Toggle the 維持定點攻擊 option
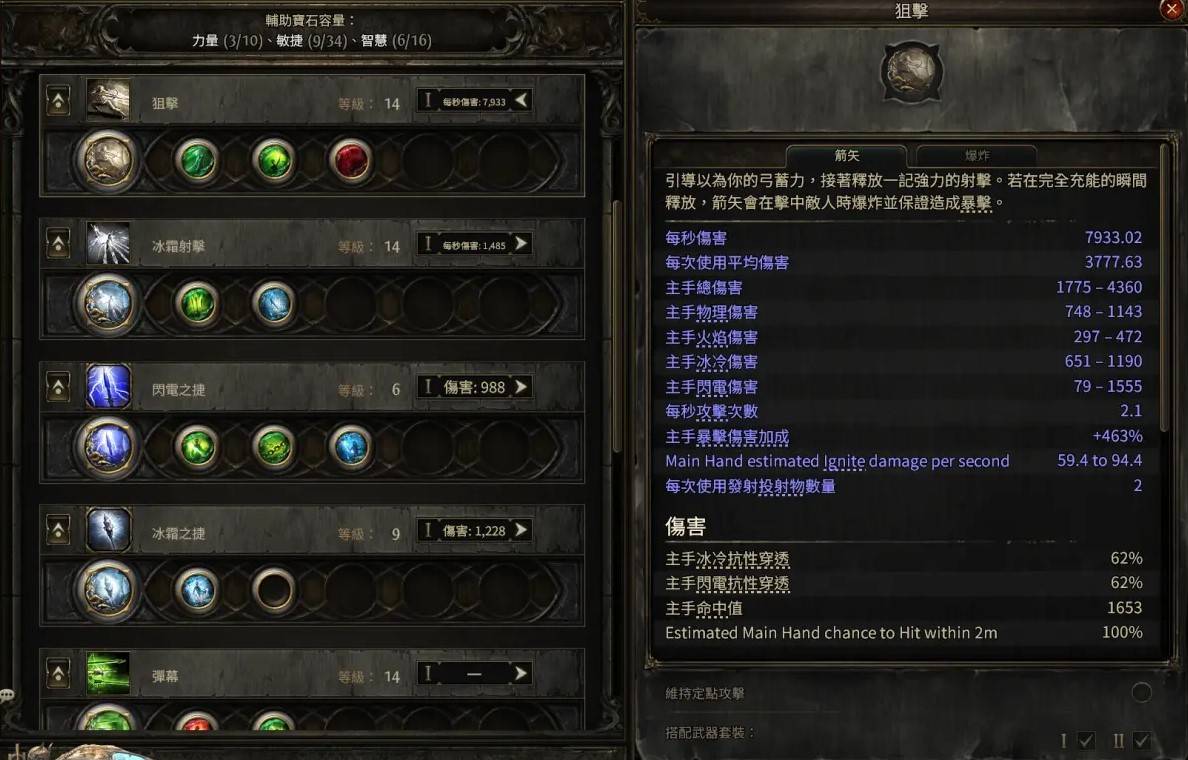The height and width of the screenshot is (760, 1188). (1141, 692)
